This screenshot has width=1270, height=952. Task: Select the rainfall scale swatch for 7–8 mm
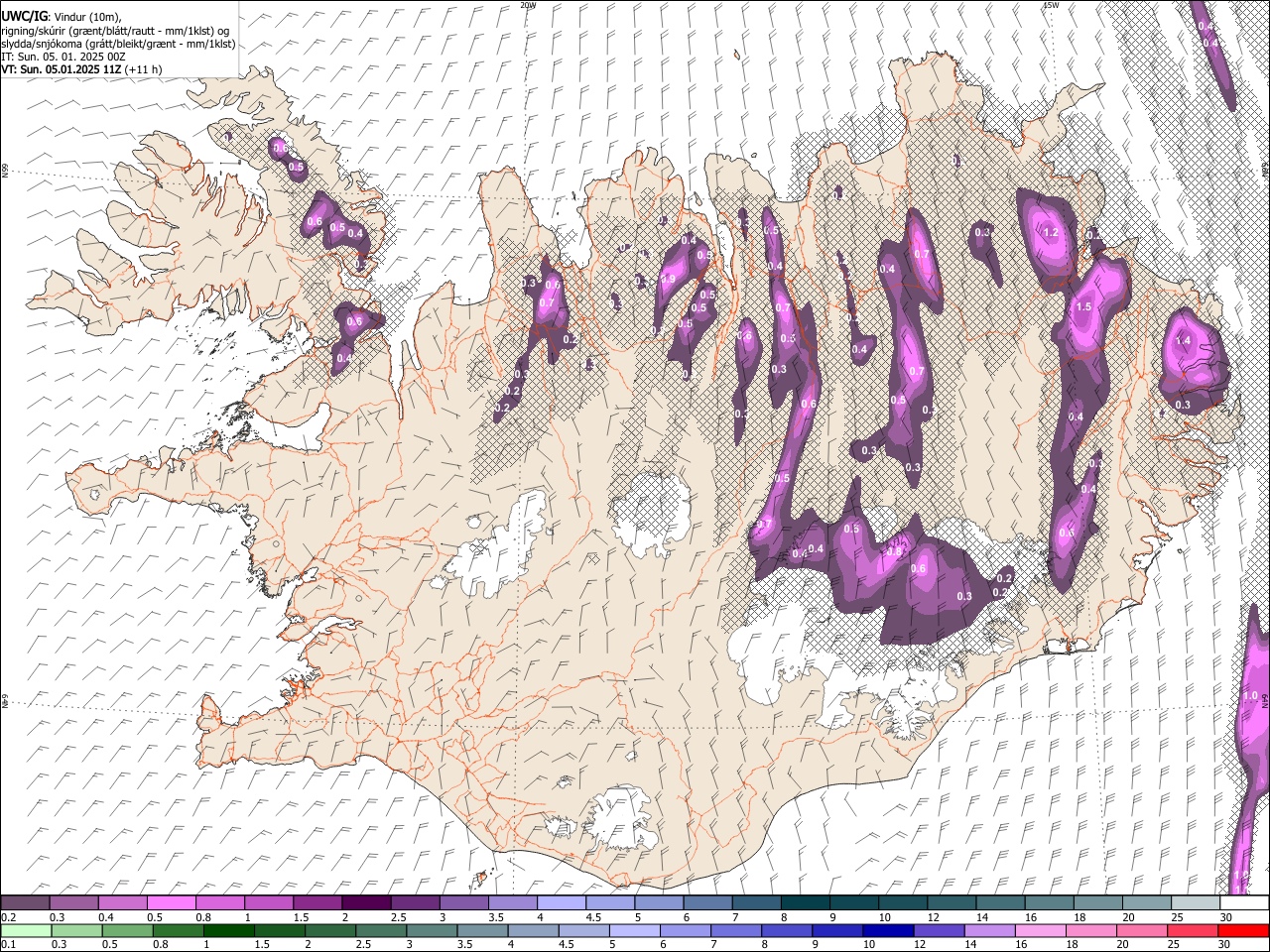coord(736,930)
